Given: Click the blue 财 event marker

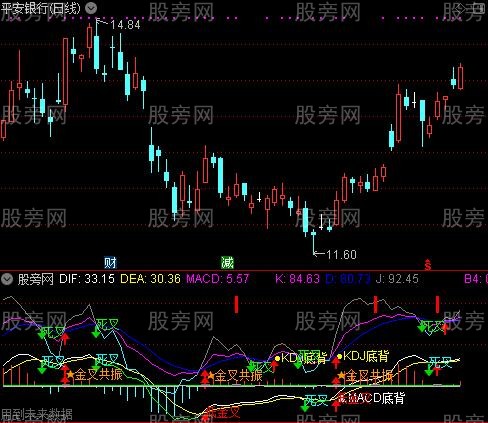Looking at the screenshot, I should click(x=111, y=263).
